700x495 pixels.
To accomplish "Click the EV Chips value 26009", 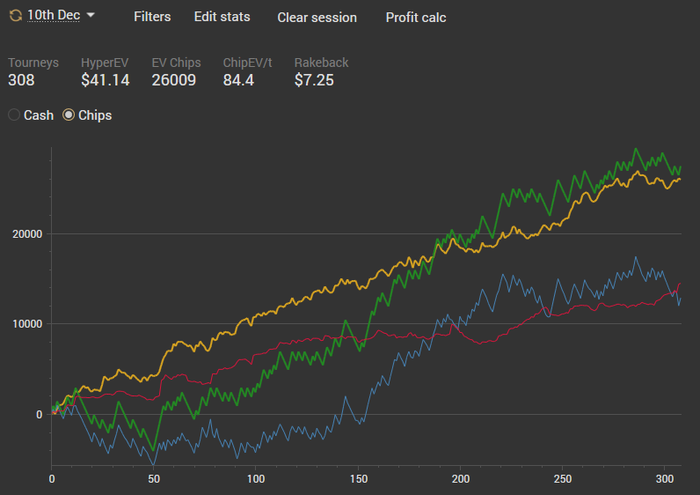I will point(174,80).
